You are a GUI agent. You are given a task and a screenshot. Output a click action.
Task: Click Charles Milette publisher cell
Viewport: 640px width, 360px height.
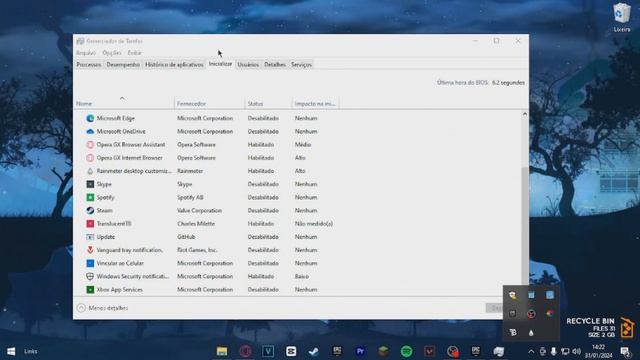click(196, 224)
